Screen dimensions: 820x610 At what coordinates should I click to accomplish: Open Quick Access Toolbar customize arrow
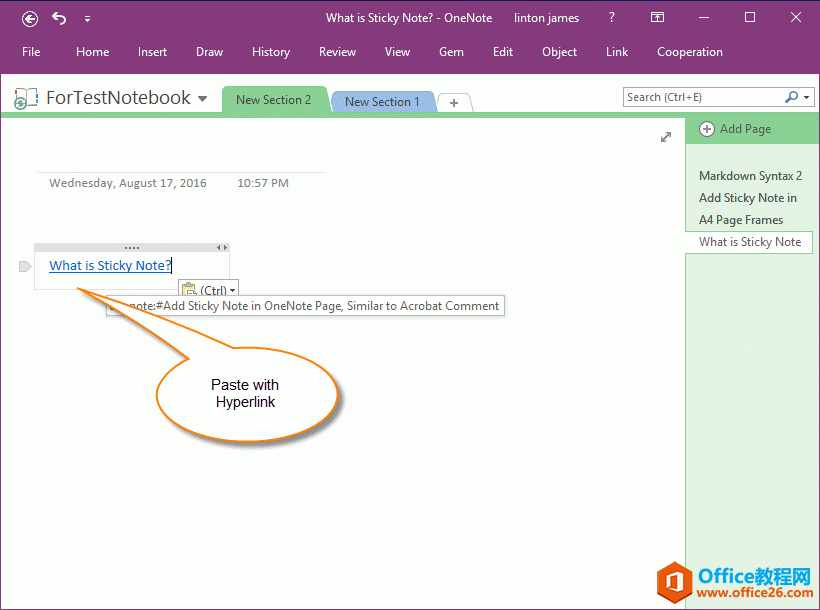87,18
